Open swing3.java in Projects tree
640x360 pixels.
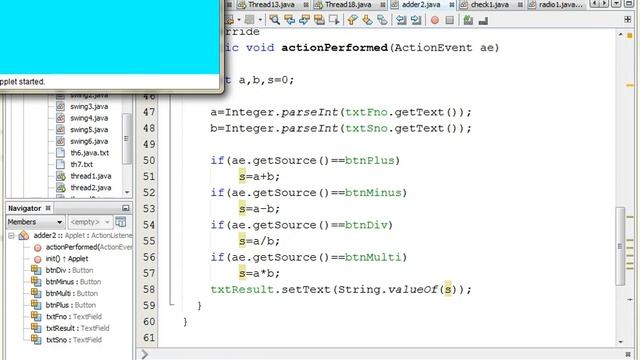click(x=89, y=107)
